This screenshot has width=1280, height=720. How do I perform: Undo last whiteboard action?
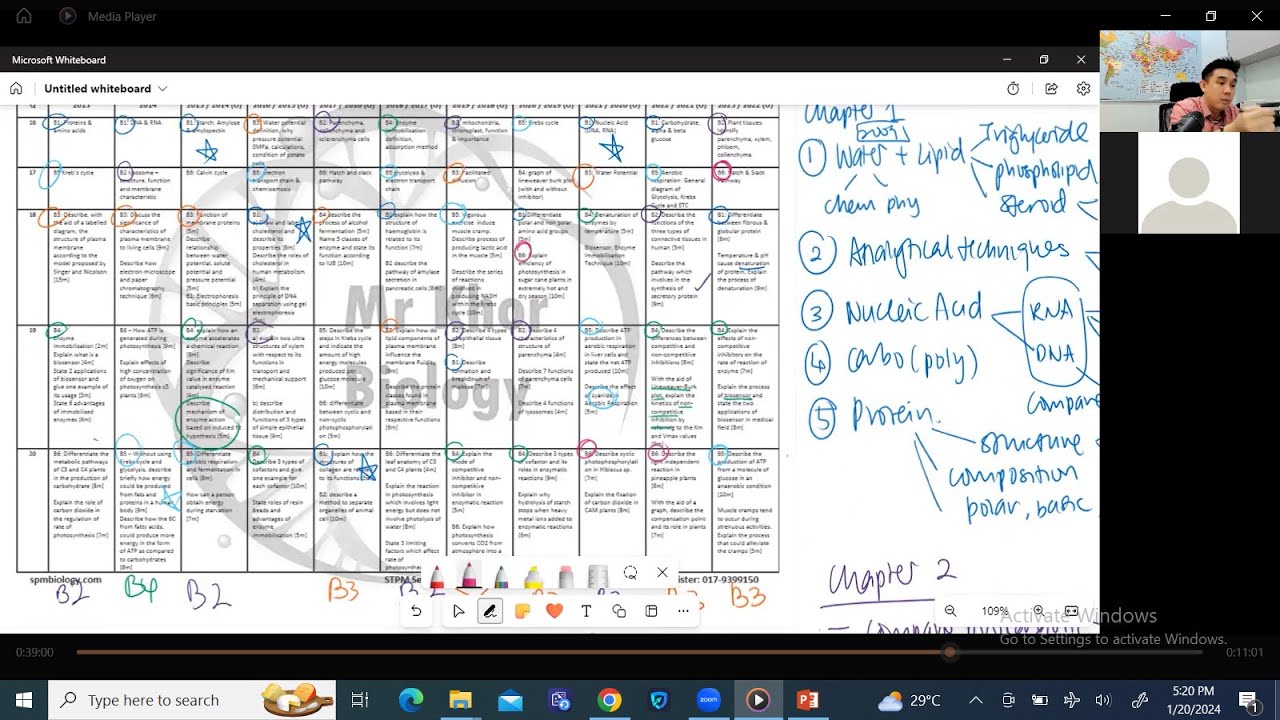pos(416,611)
